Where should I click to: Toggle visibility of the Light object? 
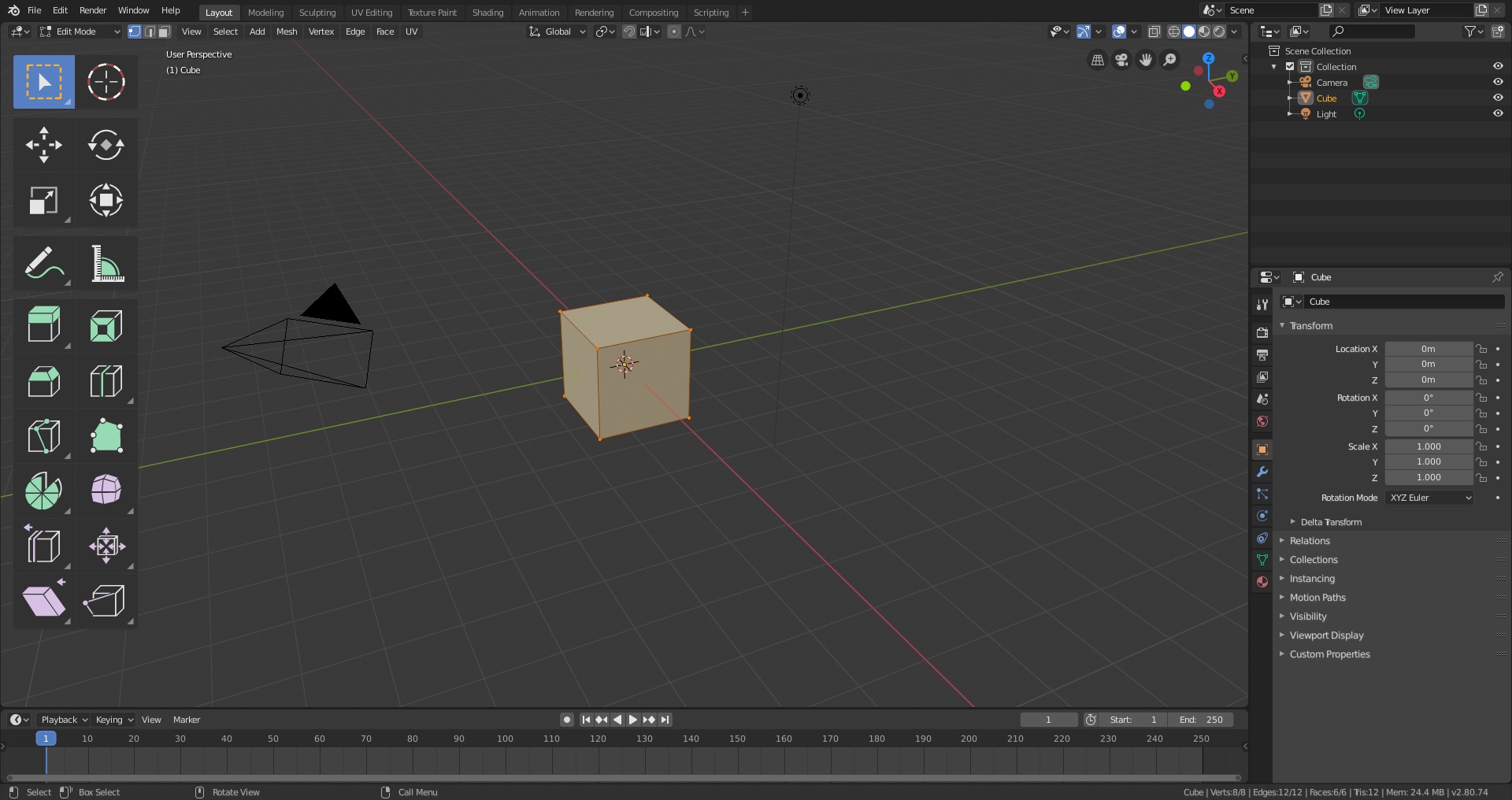(1498, 114)
